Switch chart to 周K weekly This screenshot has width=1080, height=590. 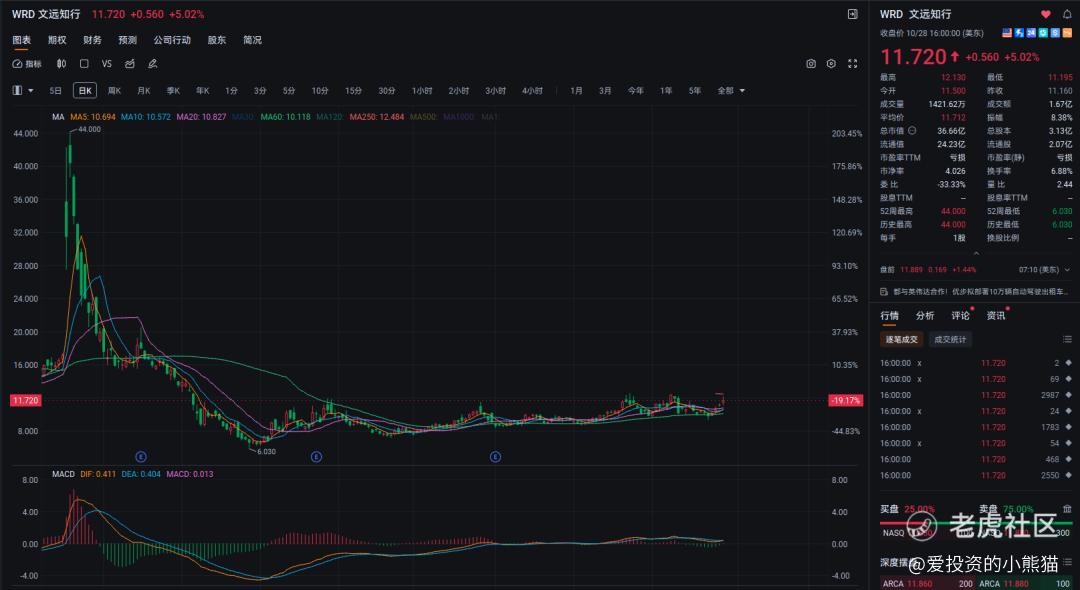(114, 91)
